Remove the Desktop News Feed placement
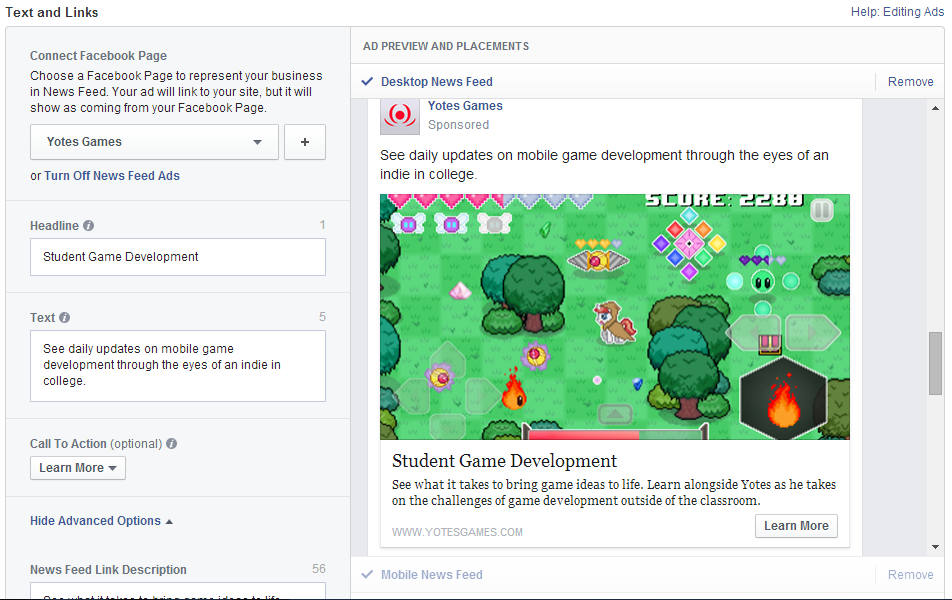 [910, 81]
